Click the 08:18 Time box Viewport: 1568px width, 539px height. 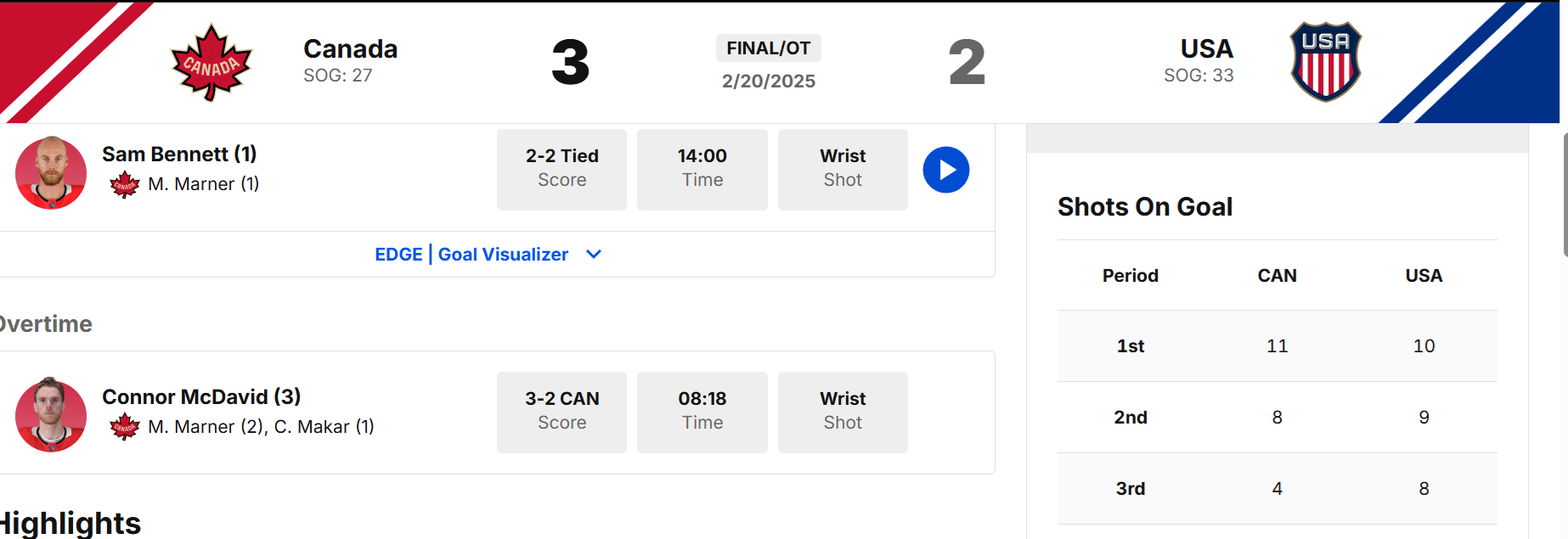702,413
